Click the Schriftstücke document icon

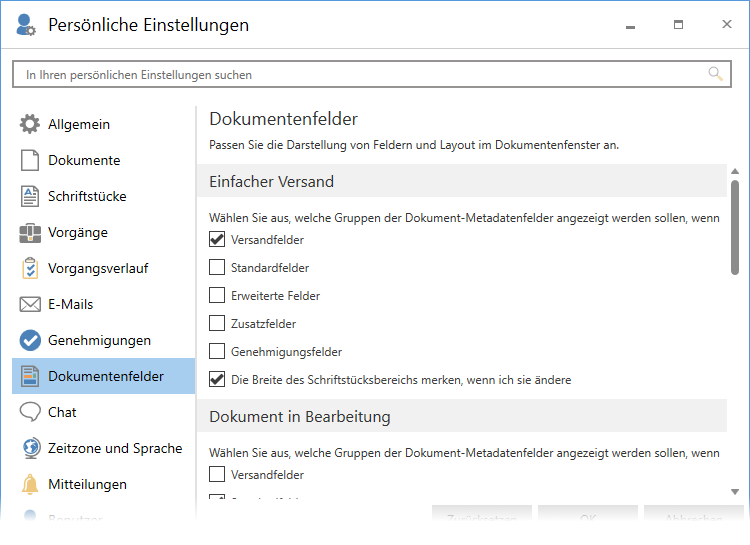30,196
